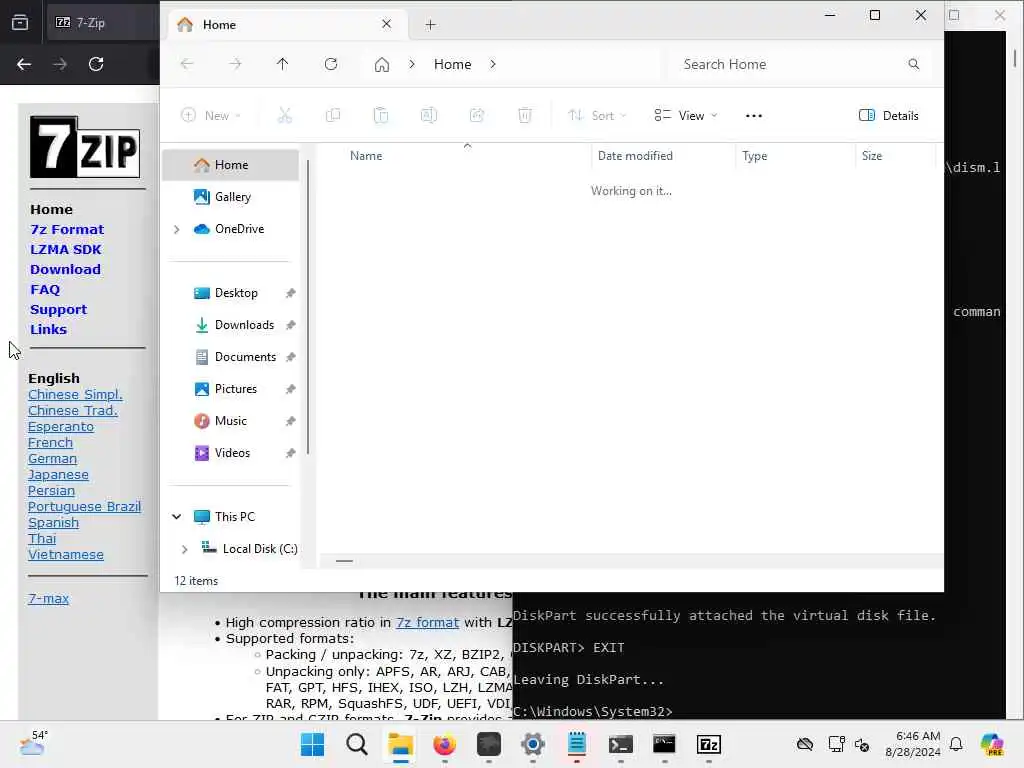Click the home icon in address bar
Viewport: 1024px width, 768px height.
coord(381,65)
